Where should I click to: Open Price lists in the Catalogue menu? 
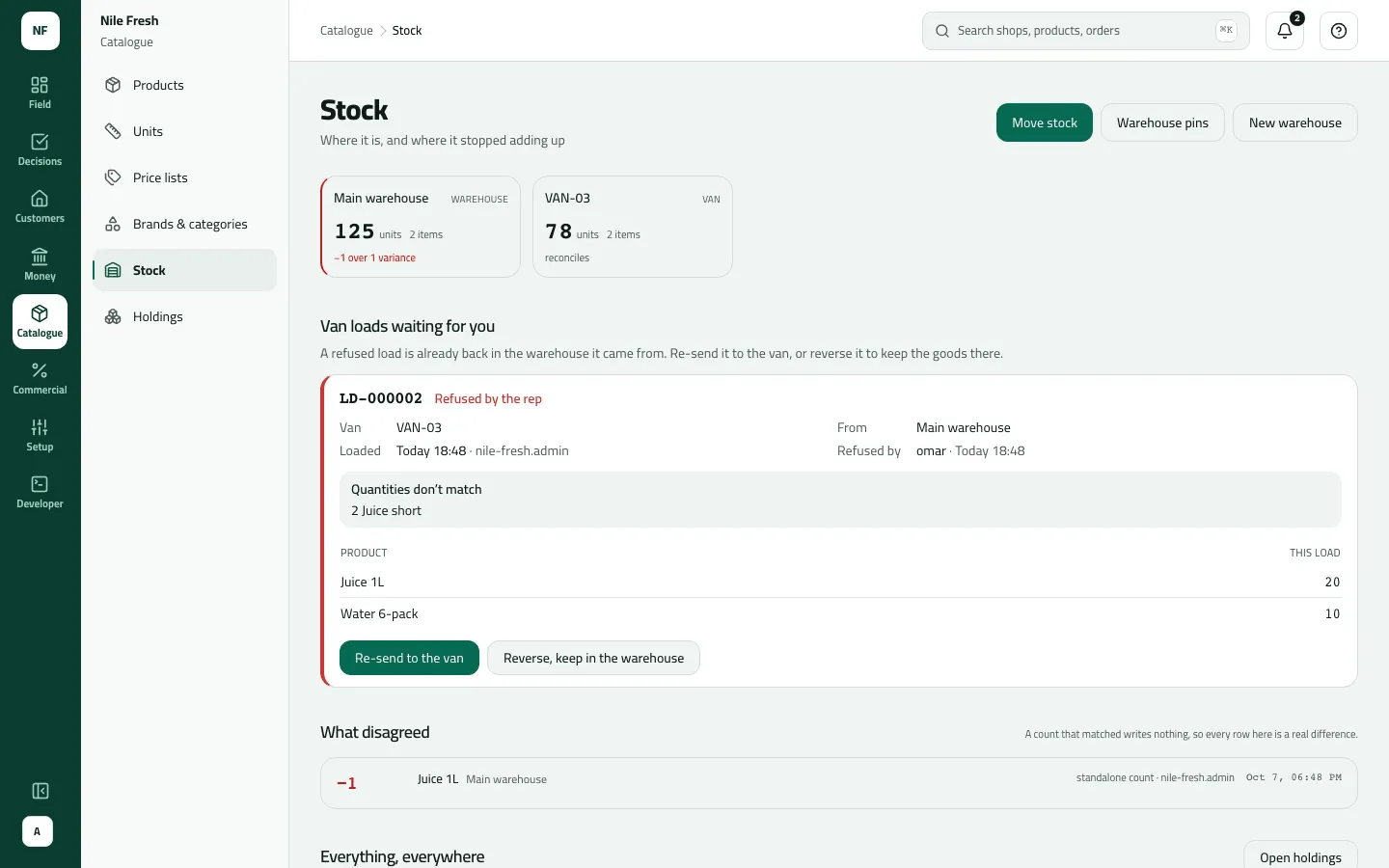pyautogui.click(x=184, y=177)
